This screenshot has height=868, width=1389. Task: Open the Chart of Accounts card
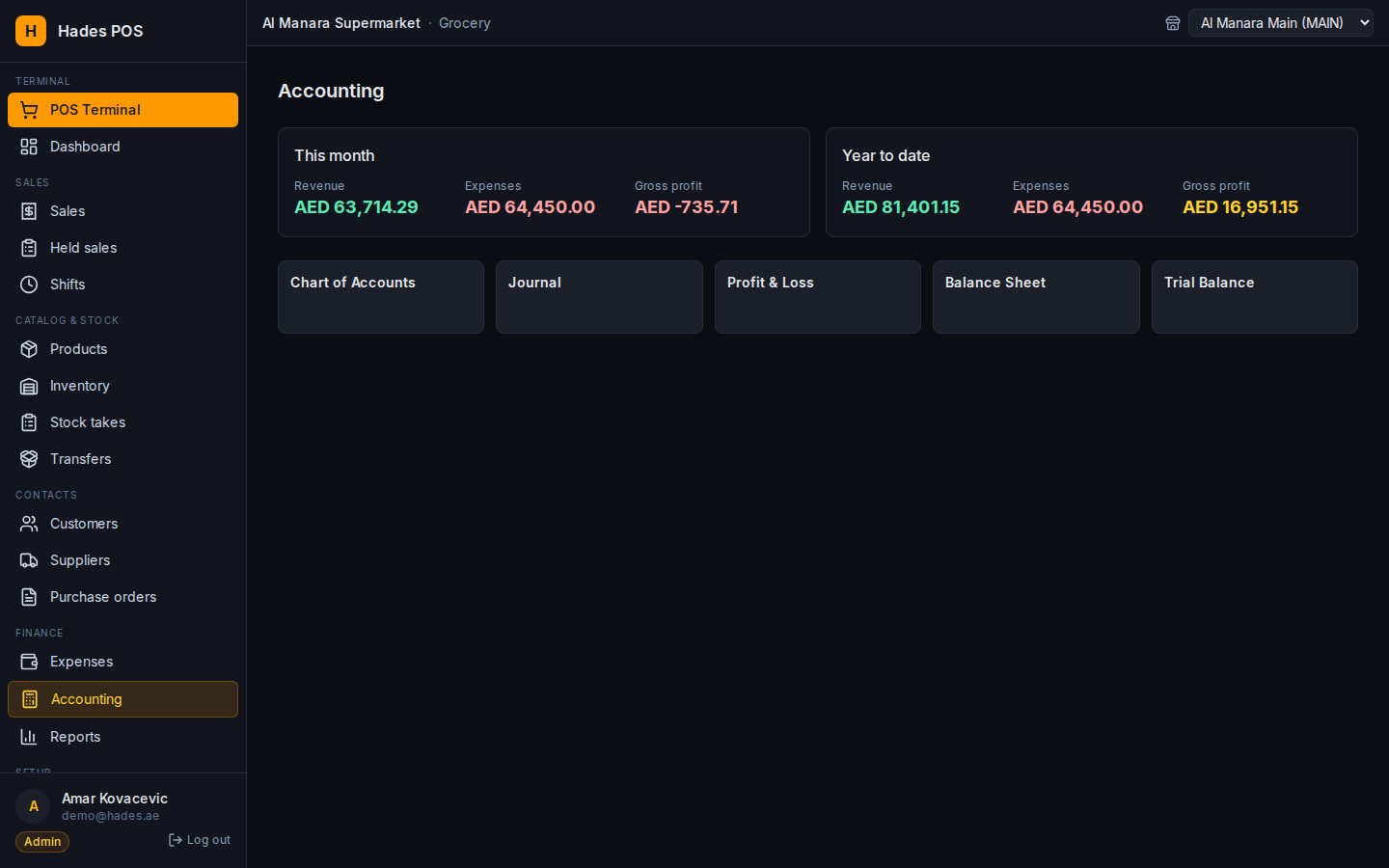[x=381, y=297]
